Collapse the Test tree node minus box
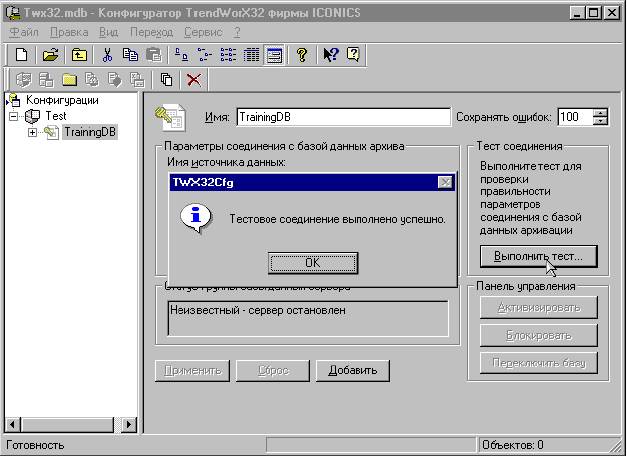 14,116
